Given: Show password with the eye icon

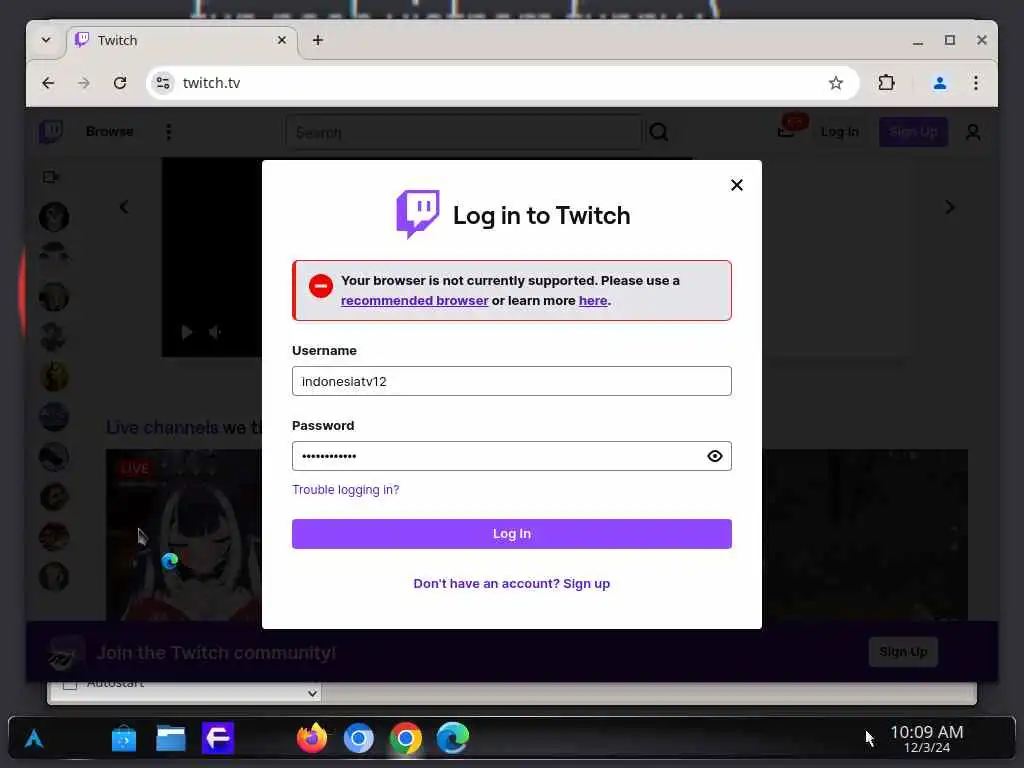Looking at the screenshot, I should tap(714, 456).
